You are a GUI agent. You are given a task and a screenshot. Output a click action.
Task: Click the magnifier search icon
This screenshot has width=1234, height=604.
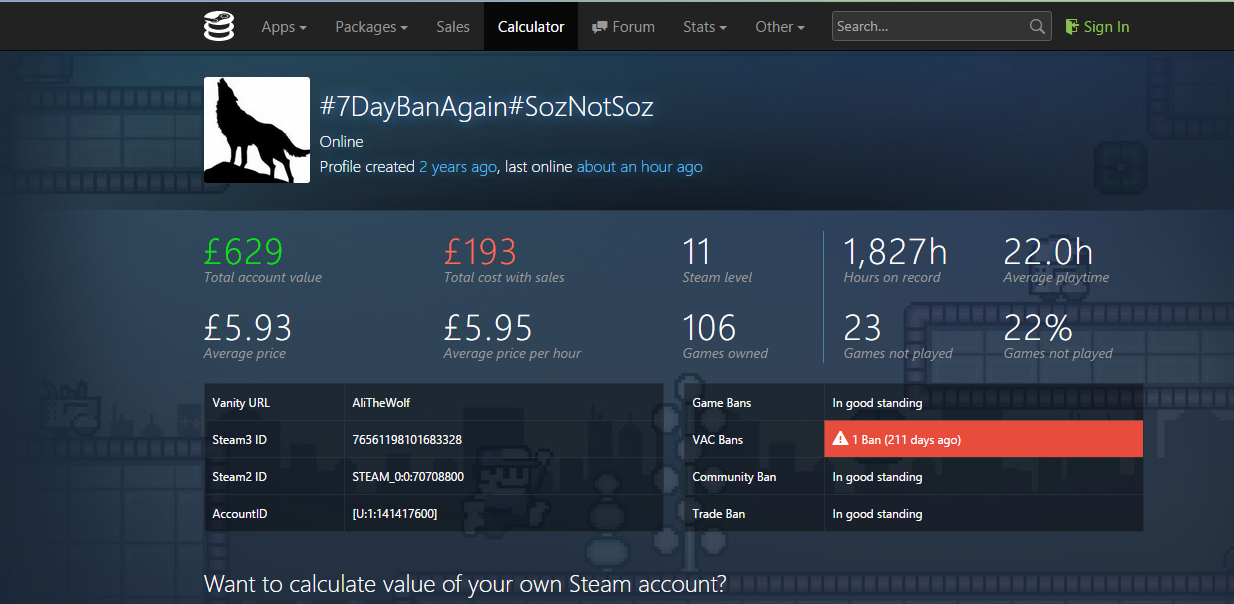click(1037, 27)
